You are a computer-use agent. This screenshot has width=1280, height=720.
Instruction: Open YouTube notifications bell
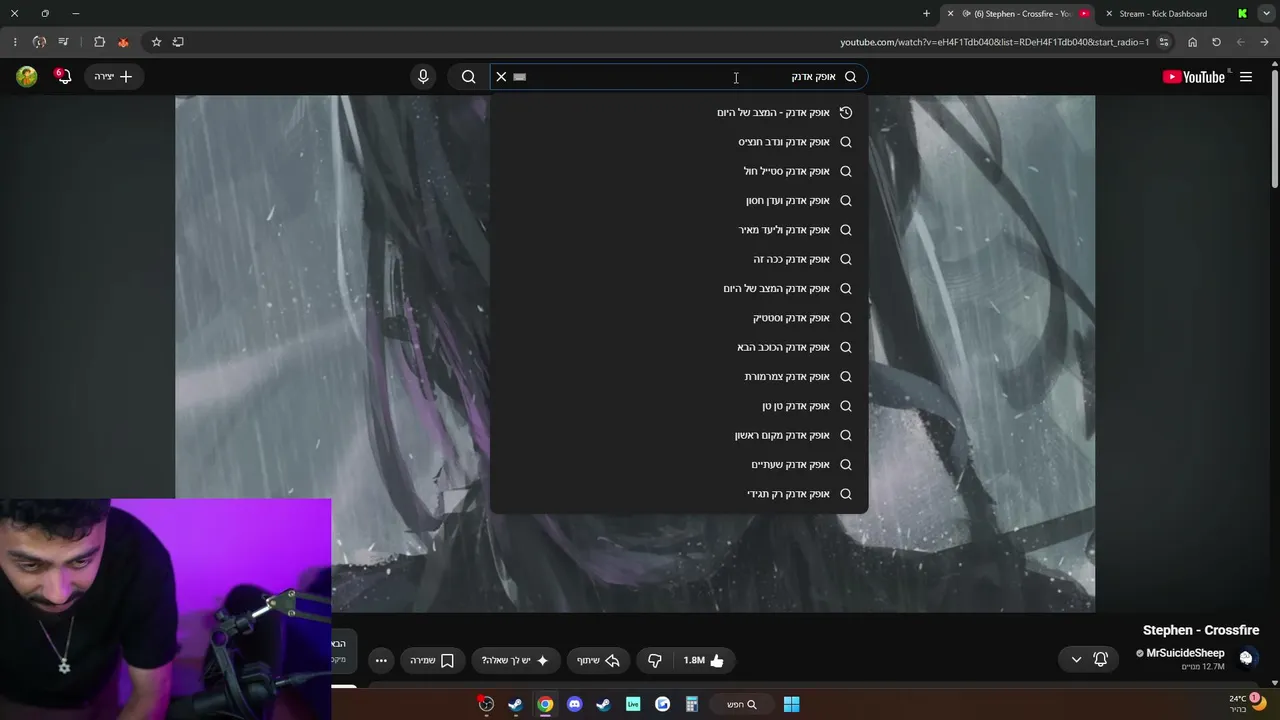click(x=64, y=77)
